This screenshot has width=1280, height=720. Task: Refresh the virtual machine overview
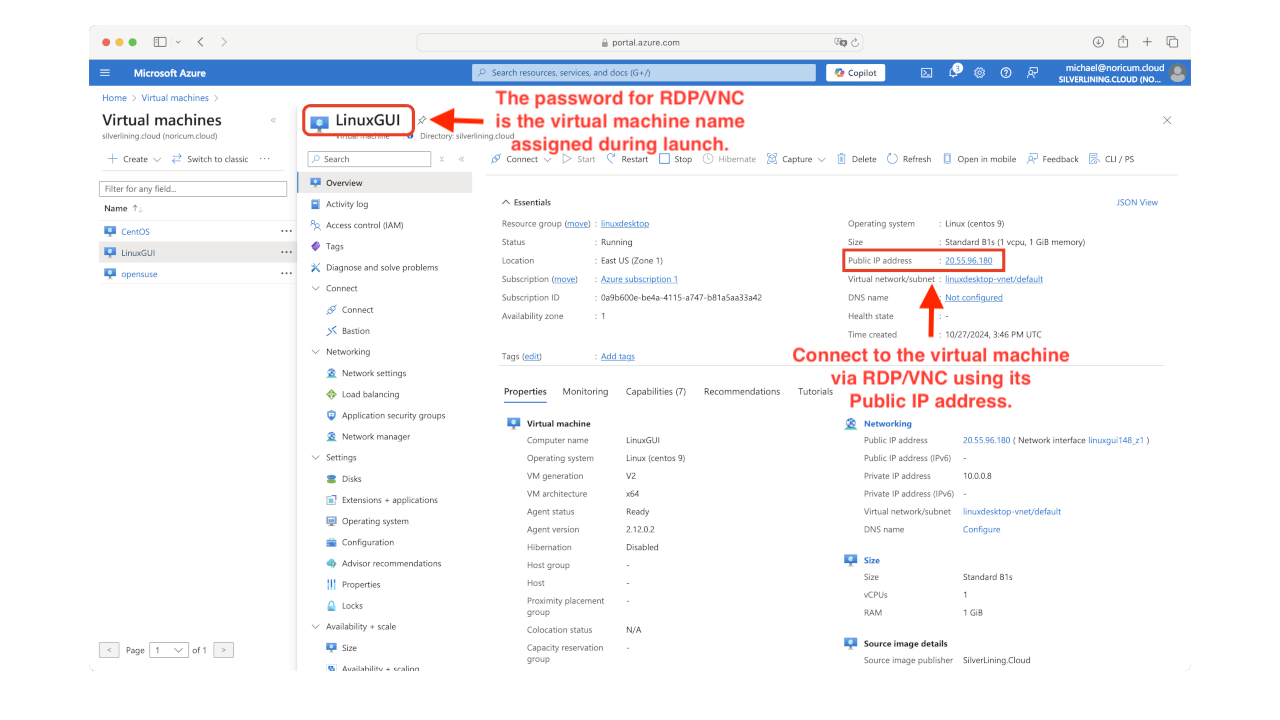[x=909, y=159]
